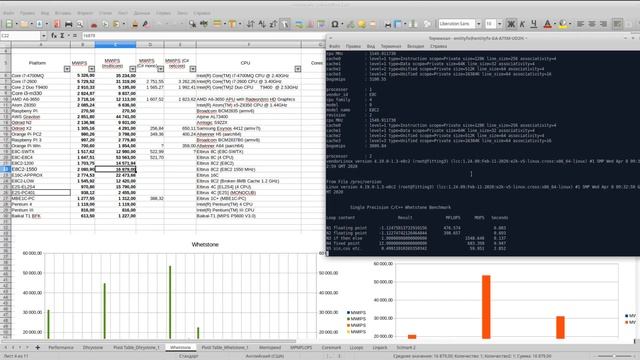The image size is (640, 360).
Task: Toggle Center Horizontally alignment button
Action: (591, 24)
